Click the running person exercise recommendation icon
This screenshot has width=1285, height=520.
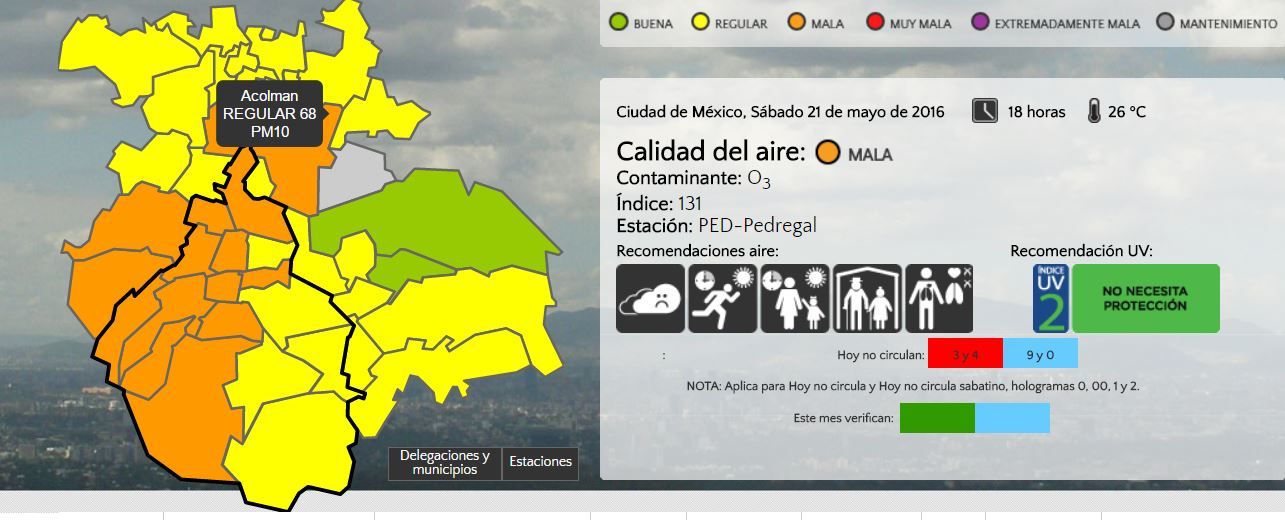pyautogui.click(x=722, y=298)
